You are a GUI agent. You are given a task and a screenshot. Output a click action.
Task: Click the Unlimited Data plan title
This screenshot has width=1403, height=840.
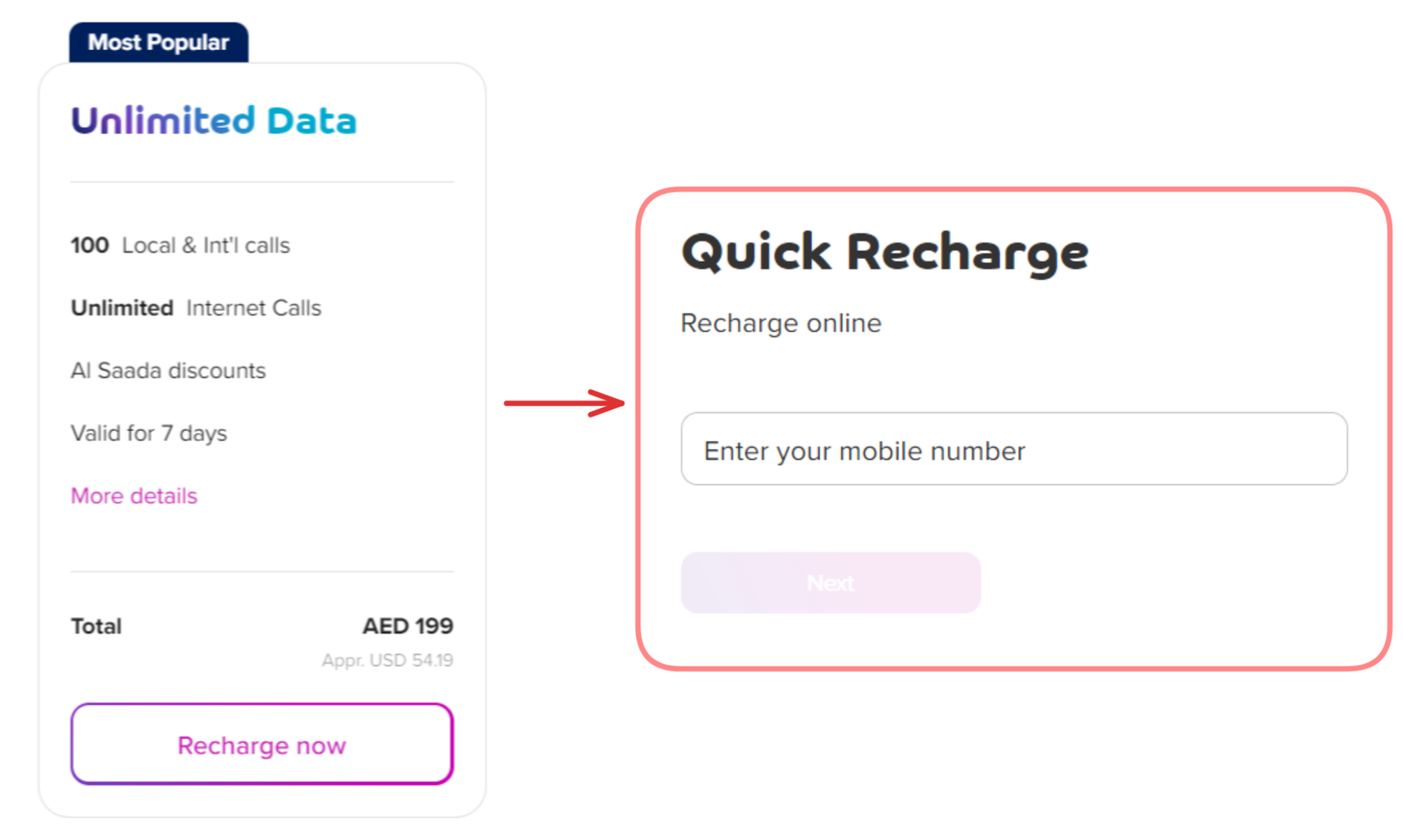[x=213, y=120]
